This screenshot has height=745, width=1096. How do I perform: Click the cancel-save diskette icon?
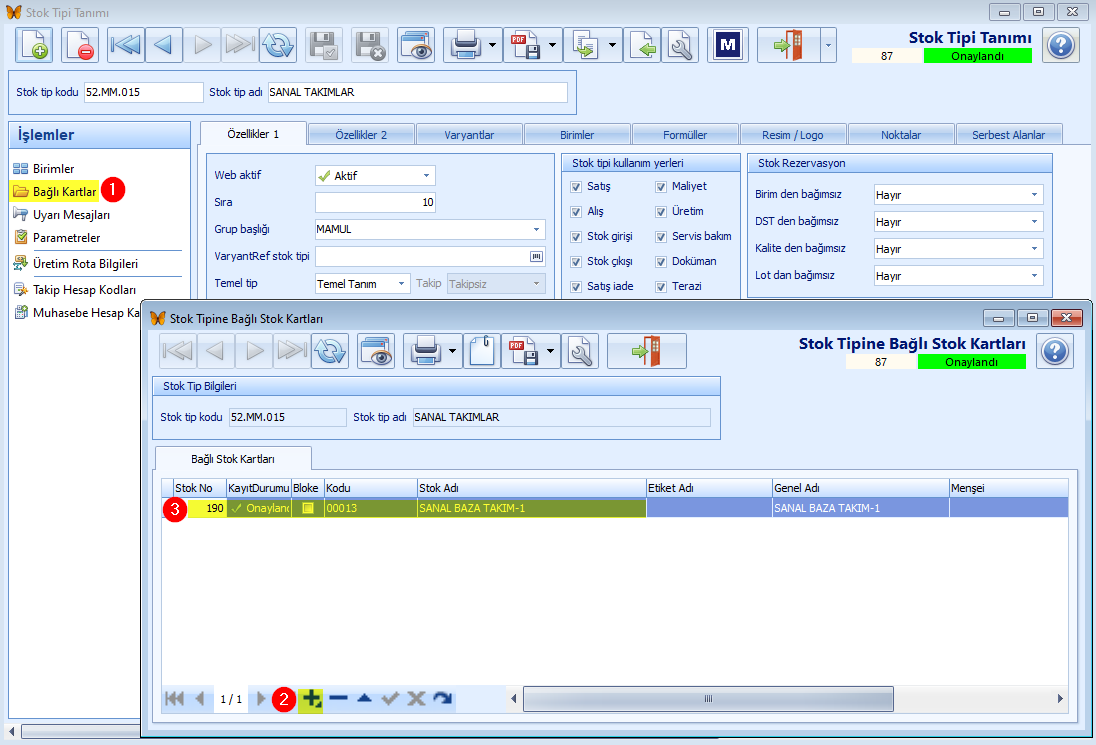coord(370,45)
